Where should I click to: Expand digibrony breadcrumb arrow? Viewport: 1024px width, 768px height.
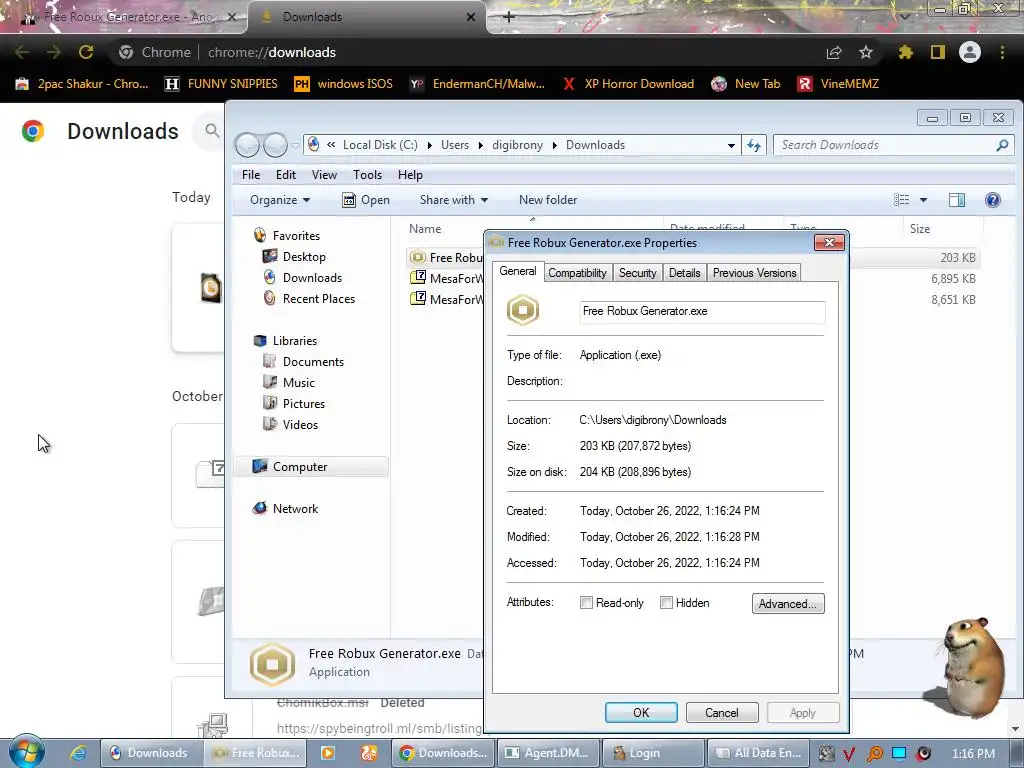pos(554,145)
